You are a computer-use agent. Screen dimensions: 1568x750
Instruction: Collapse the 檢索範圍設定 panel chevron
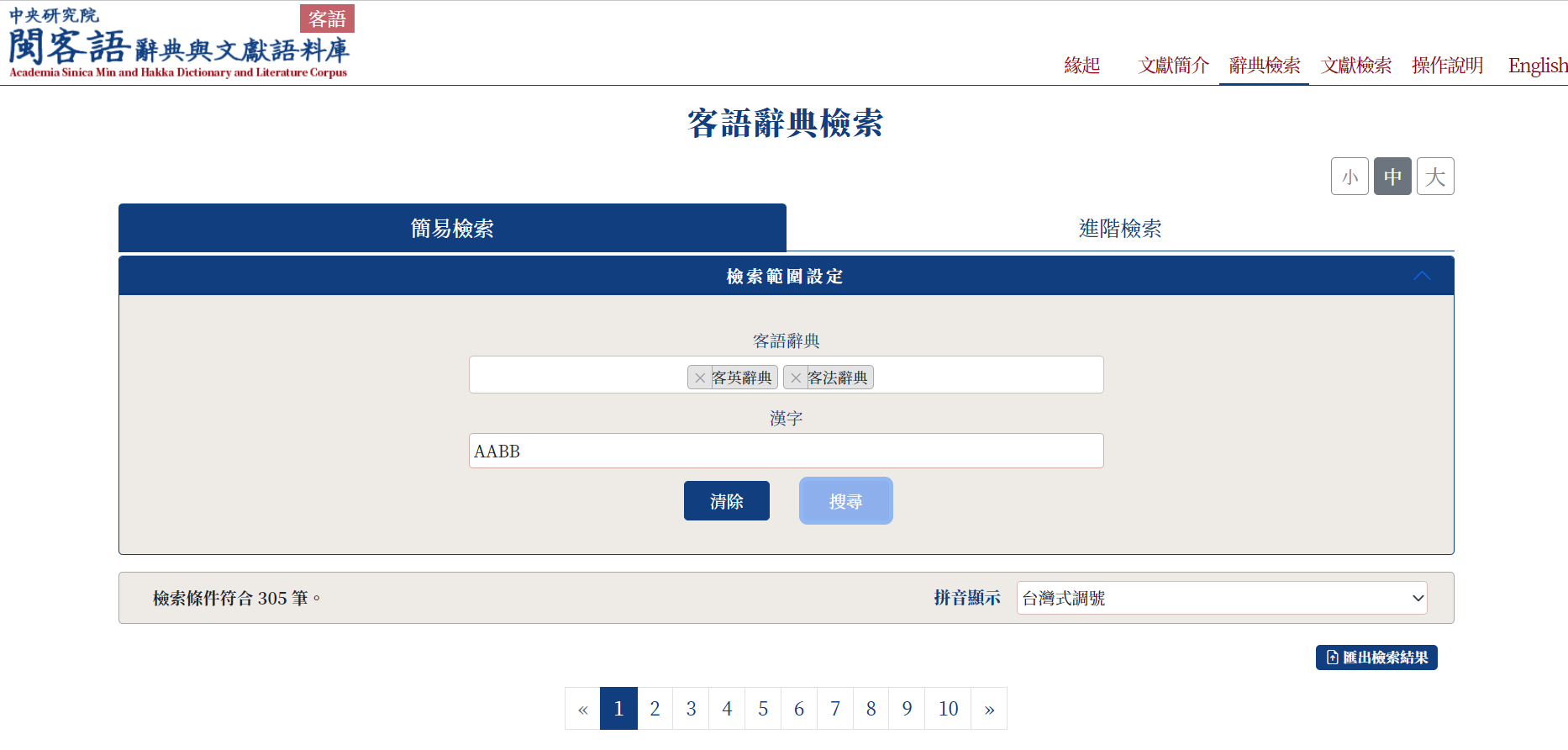(1422, 276)
